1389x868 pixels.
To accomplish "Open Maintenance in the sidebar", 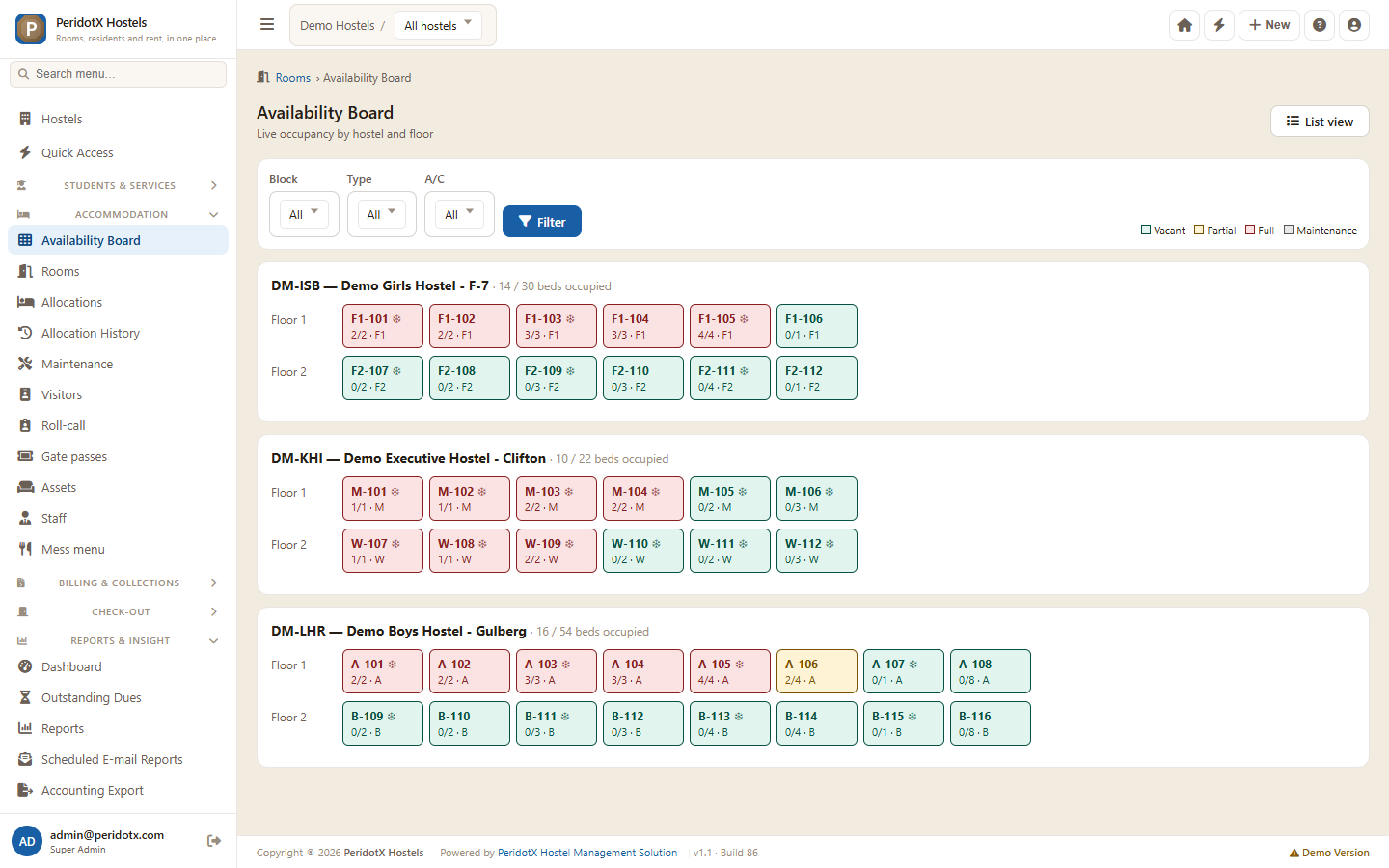I will point(118,364).
